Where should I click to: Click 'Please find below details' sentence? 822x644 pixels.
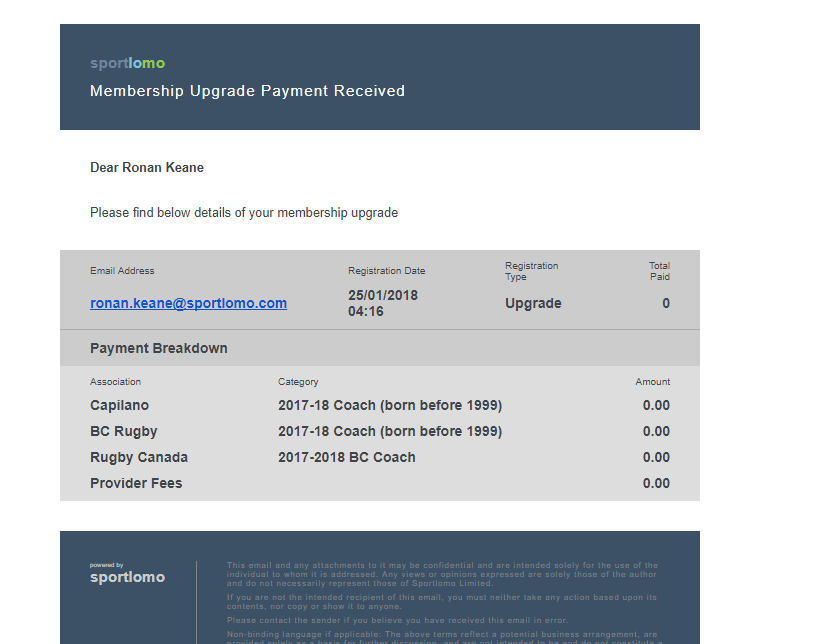tap(244, 213)
